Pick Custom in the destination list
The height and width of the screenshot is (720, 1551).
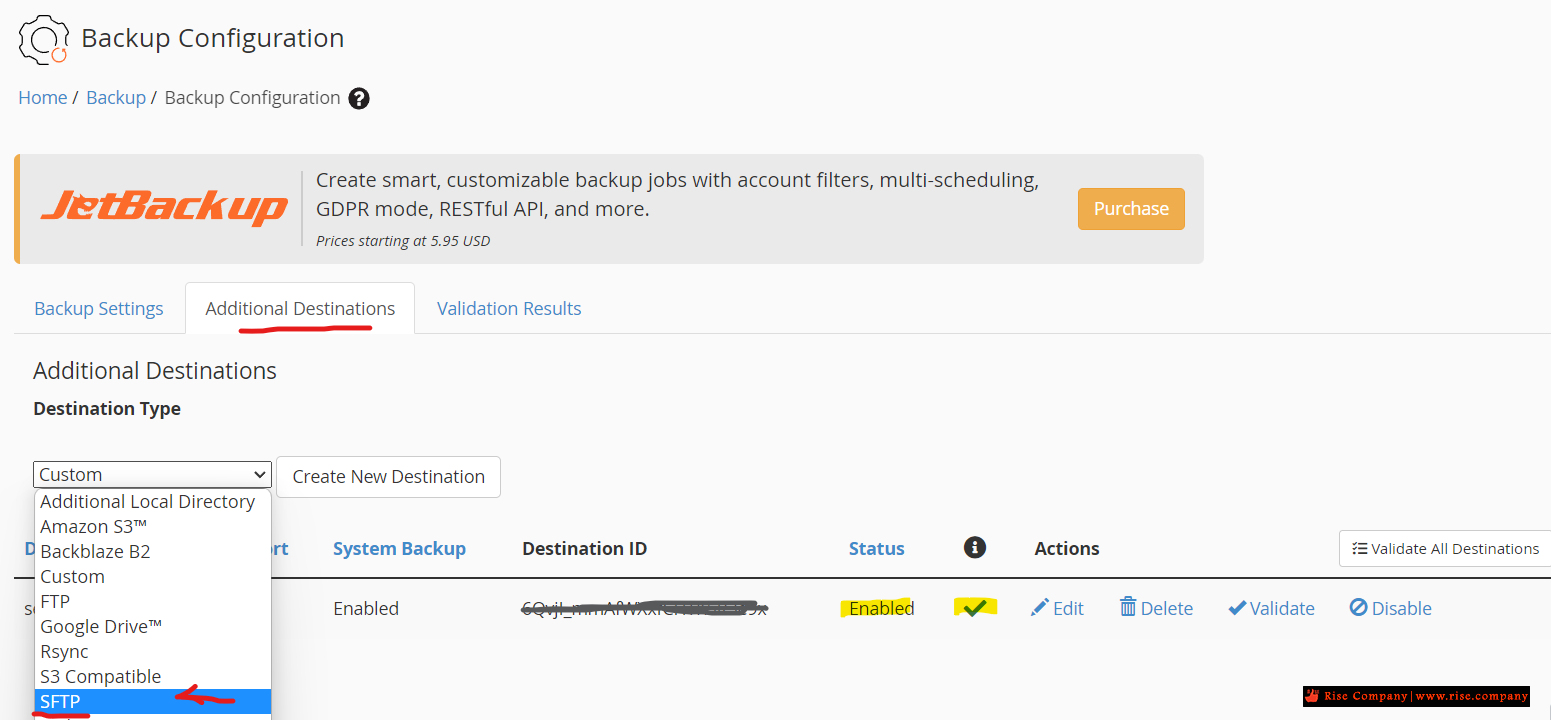(153, 577)
